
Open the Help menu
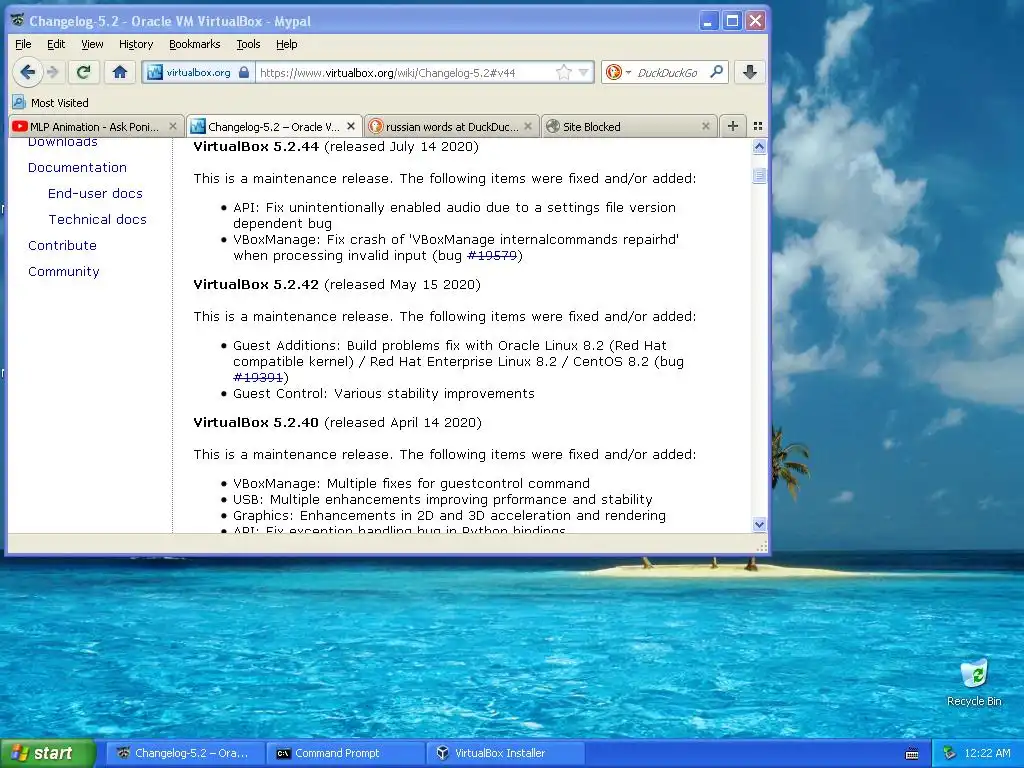pos(287,44)
